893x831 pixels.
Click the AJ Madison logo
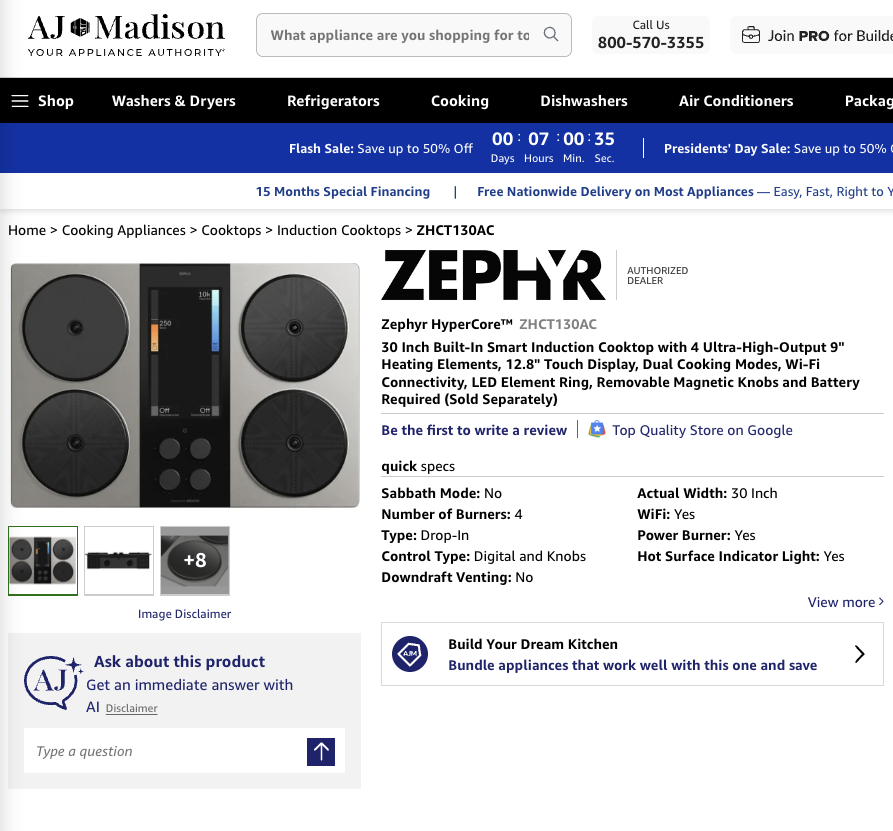pyautogui.click(x=126, y=35)
